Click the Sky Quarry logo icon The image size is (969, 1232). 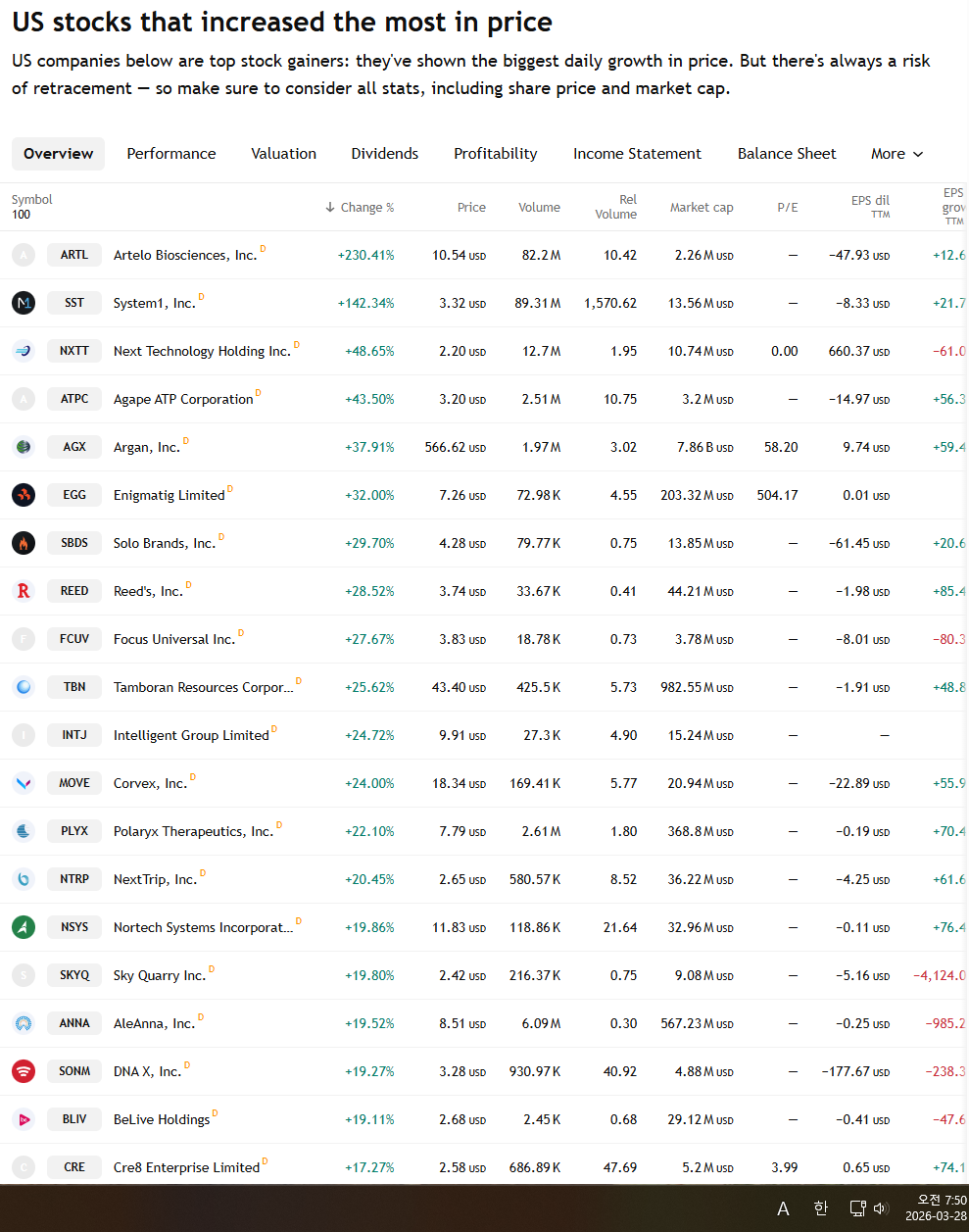[x=24, y=975]
